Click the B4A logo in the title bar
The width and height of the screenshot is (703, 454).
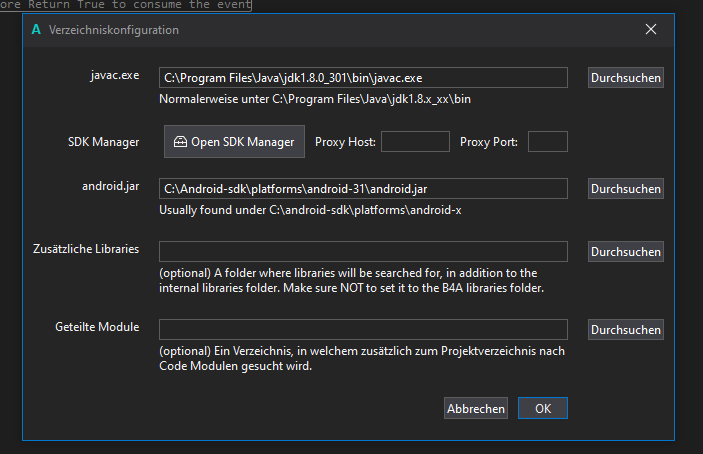pyautogui.click(x=37, y=30)
